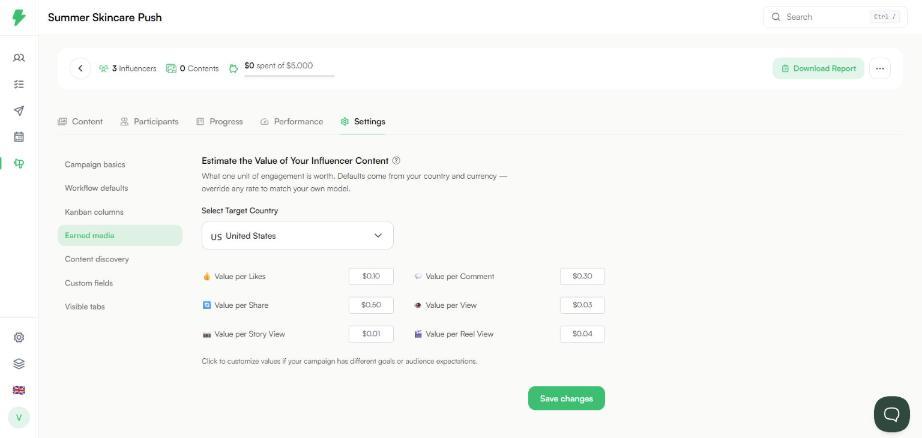This screenshot has width=922, height=438.
Task: Open Campaign basics settings section
Action: [120, 165]
